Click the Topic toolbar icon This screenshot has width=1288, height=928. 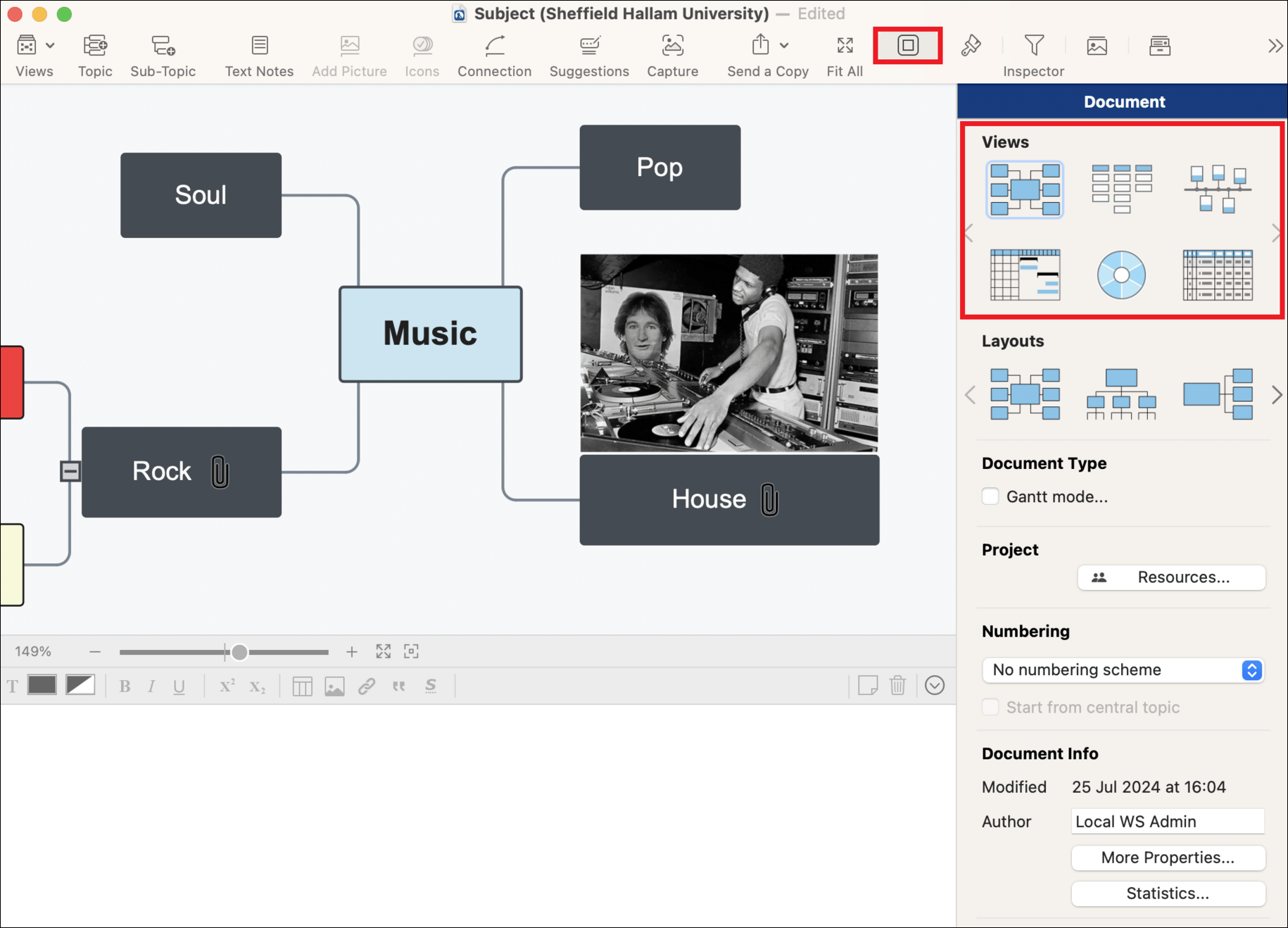click(x=95, y=46)
